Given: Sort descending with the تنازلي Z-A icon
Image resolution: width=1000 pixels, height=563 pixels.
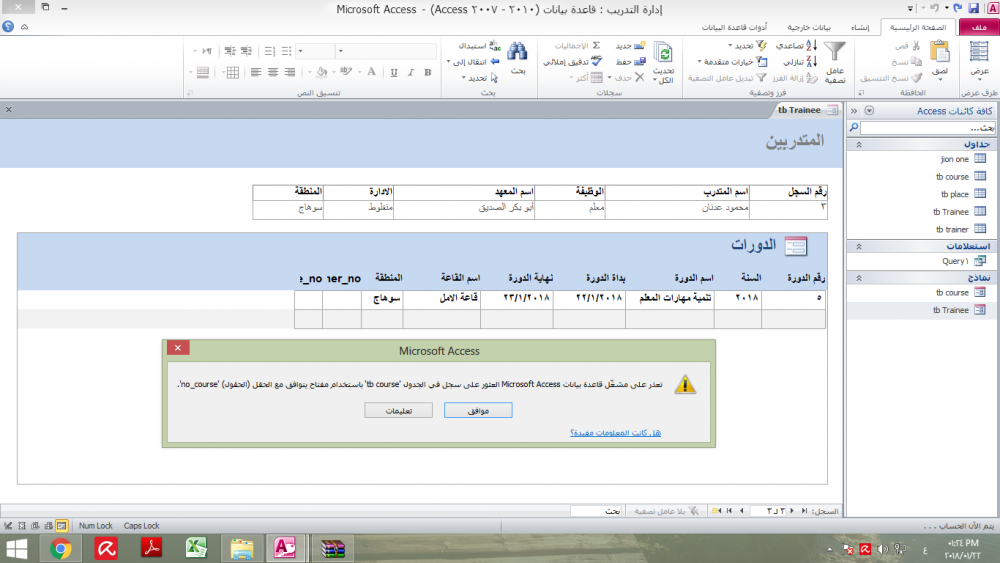Looking at the screenshot, I should 811,61.
